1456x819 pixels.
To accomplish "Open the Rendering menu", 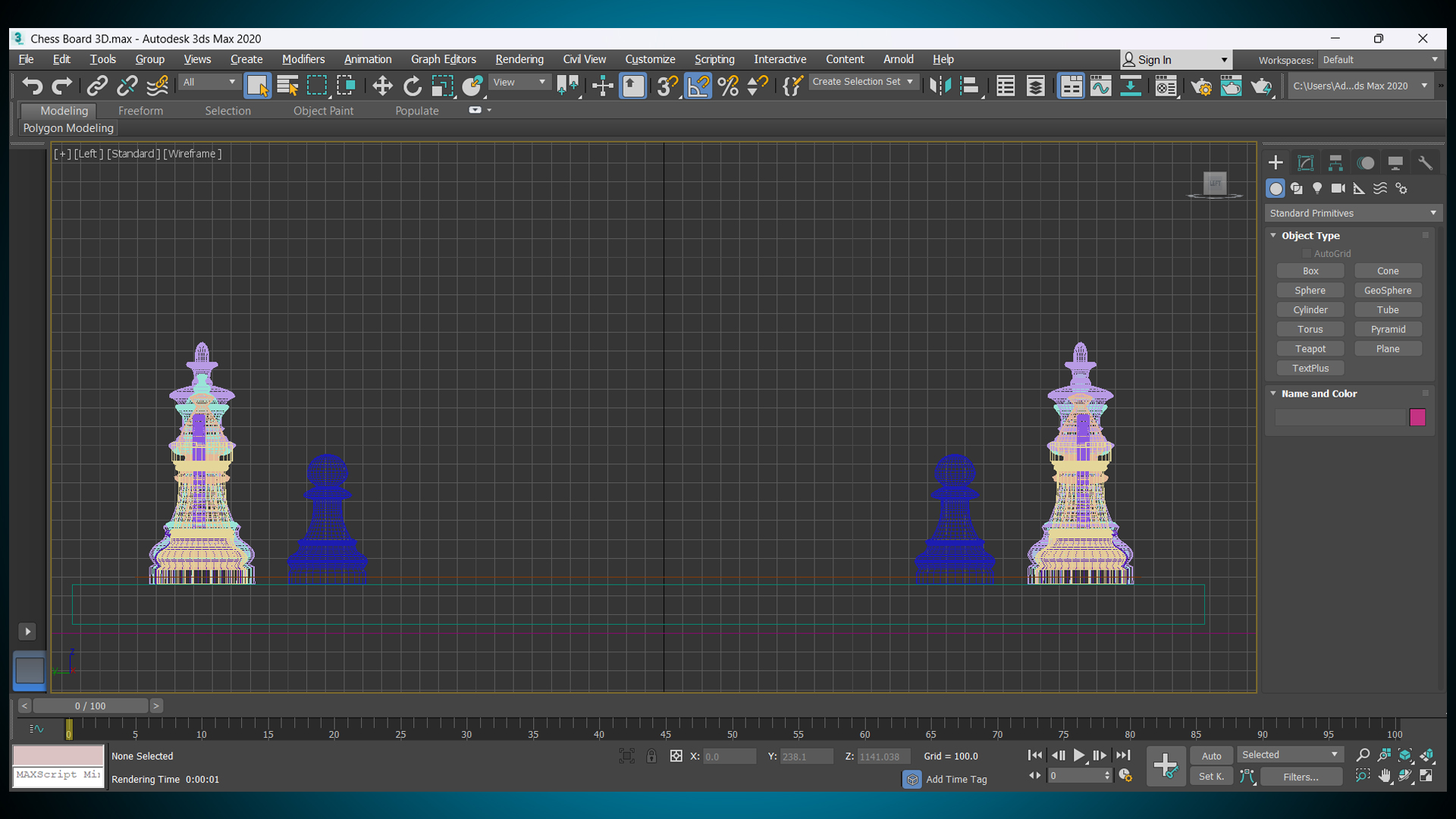I will (519, 59).
